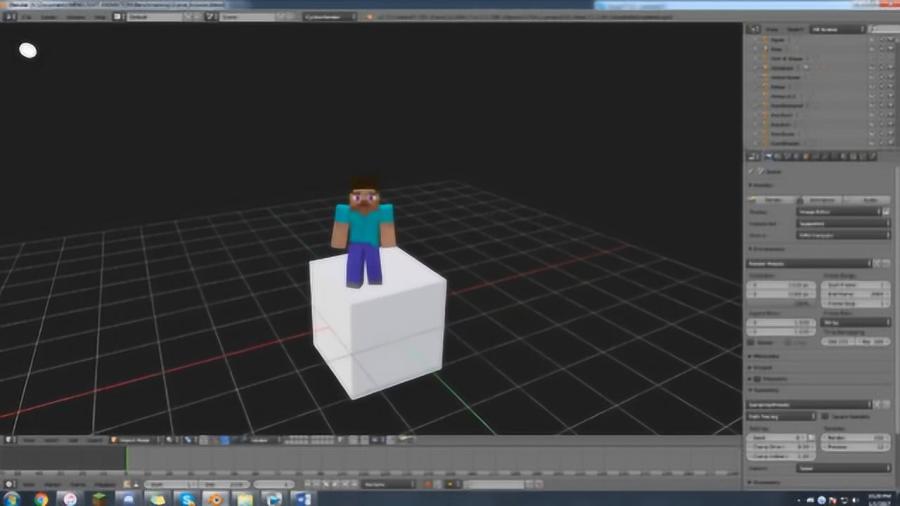This screenshot has height=506, width=900.
Task: Open the Texture properties tab
Action: coord(853,156)
